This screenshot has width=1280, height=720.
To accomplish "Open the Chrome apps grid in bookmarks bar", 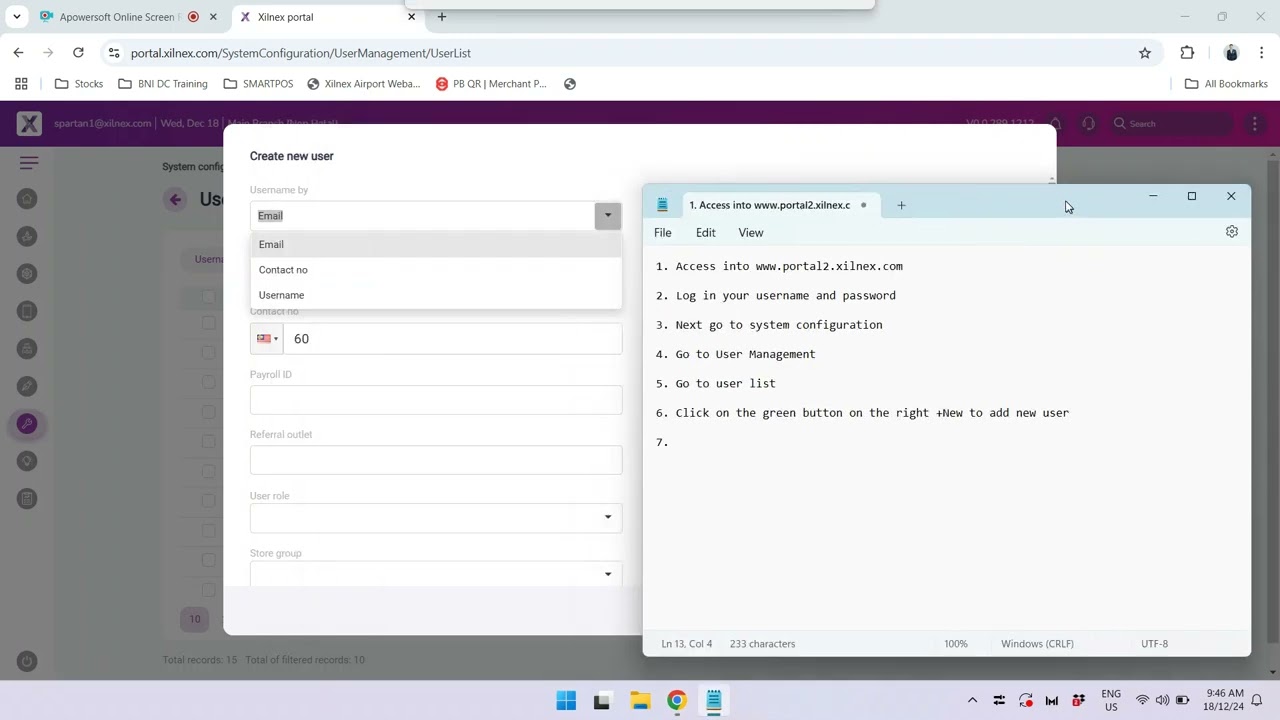I will coord(21,84).
